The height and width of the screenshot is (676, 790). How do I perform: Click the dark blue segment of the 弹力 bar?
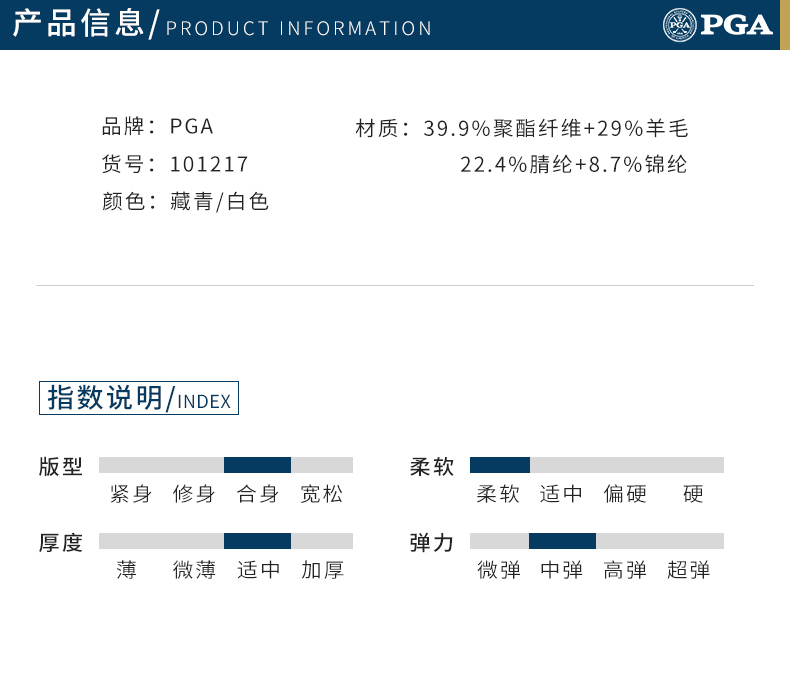tap(562, 541)
